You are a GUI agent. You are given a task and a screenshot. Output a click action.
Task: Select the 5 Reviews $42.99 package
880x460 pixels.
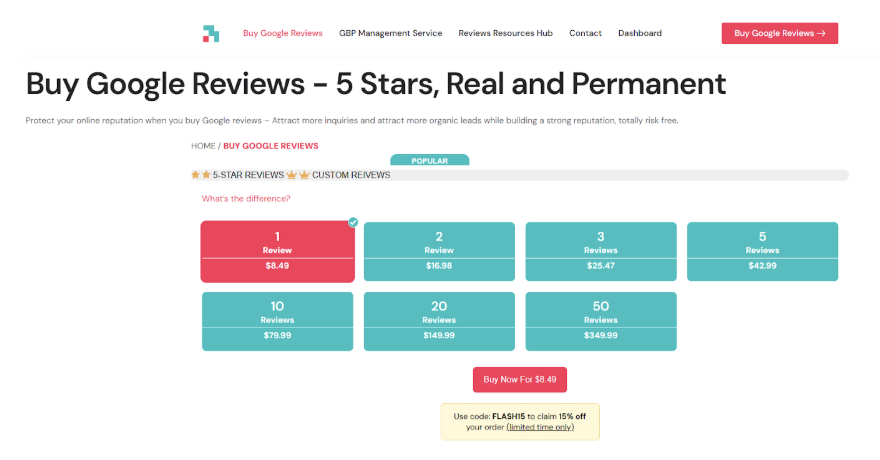pos(762,251)
